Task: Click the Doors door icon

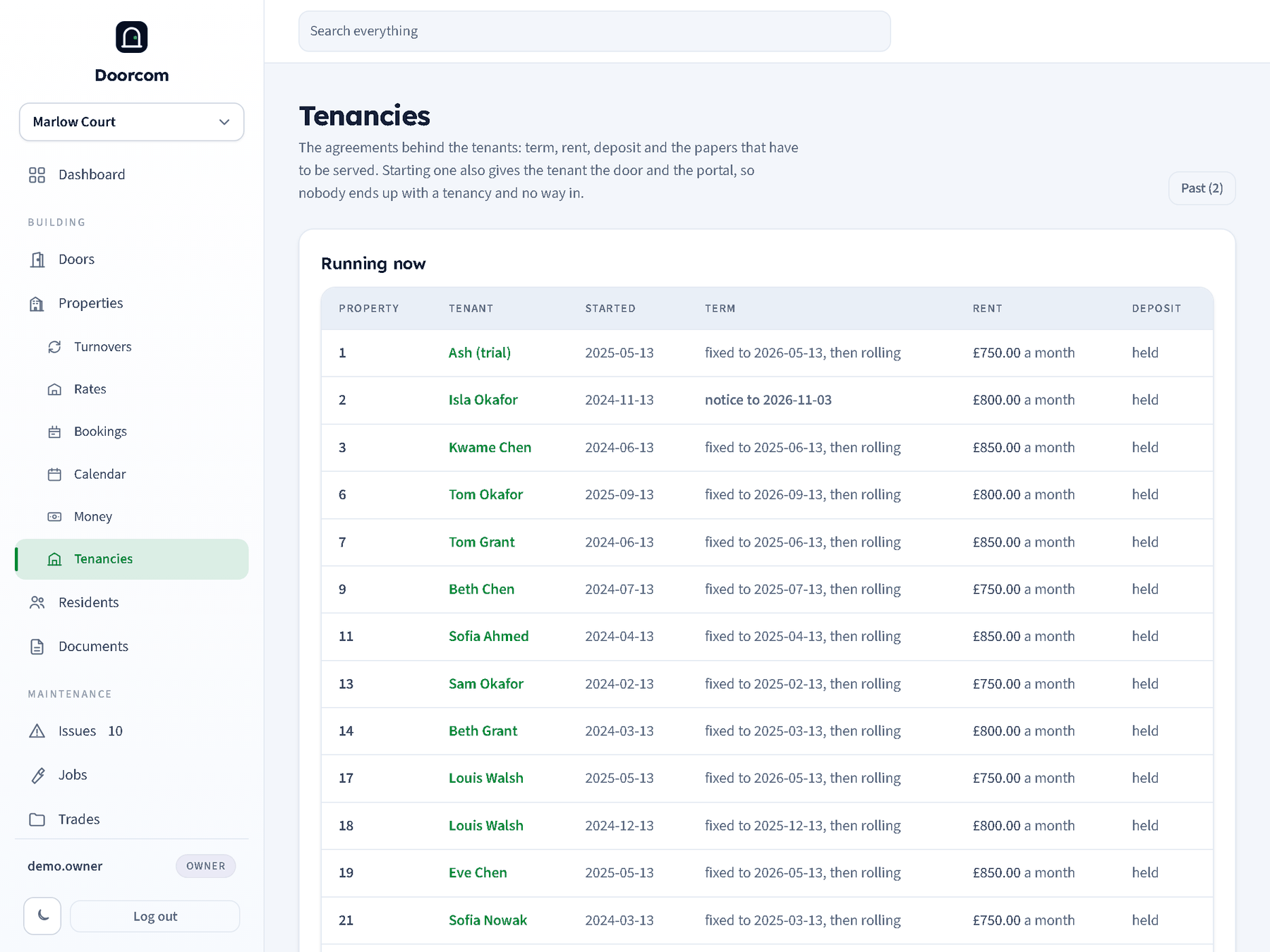Action: point(37,260)
